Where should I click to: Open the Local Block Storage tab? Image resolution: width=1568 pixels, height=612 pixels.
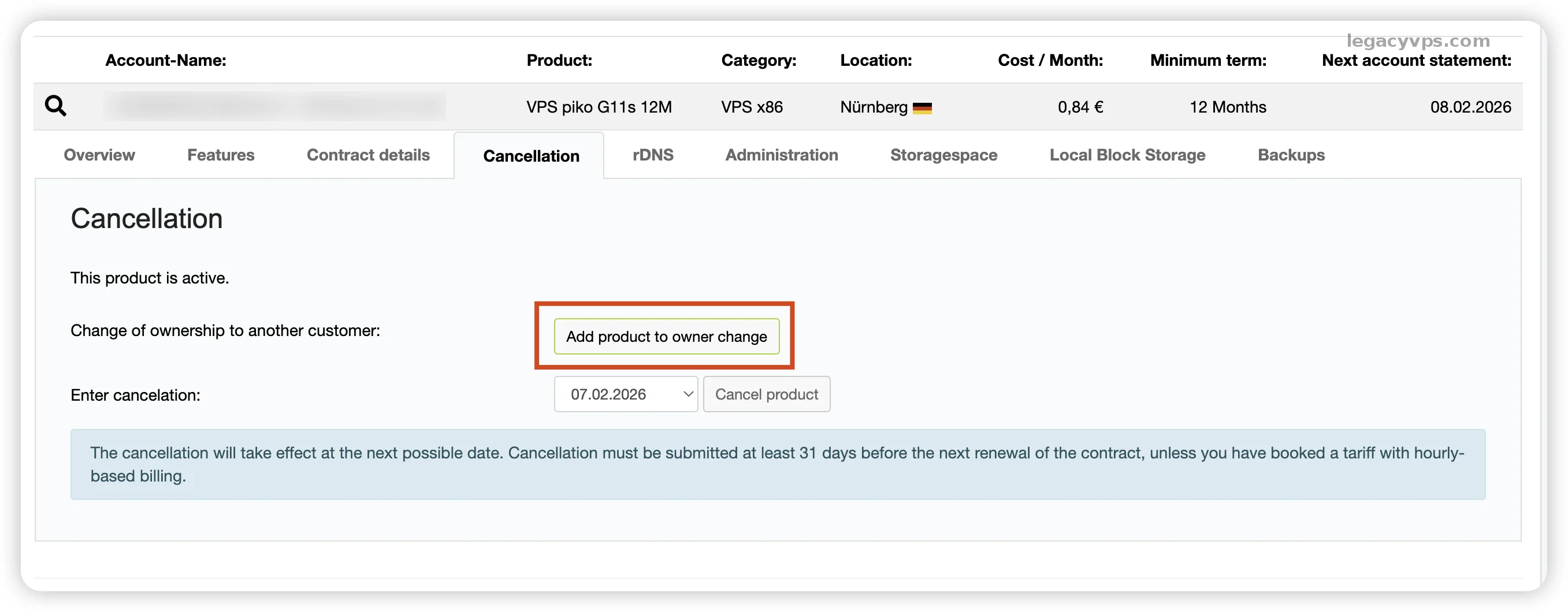pyautogui.click(x=1127, y=155)
